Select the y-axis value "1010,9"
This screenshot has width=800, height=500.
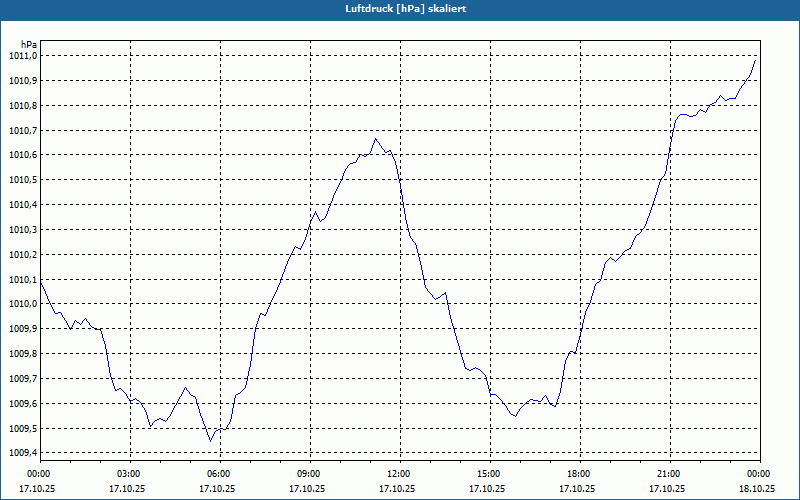coord(23,81)
